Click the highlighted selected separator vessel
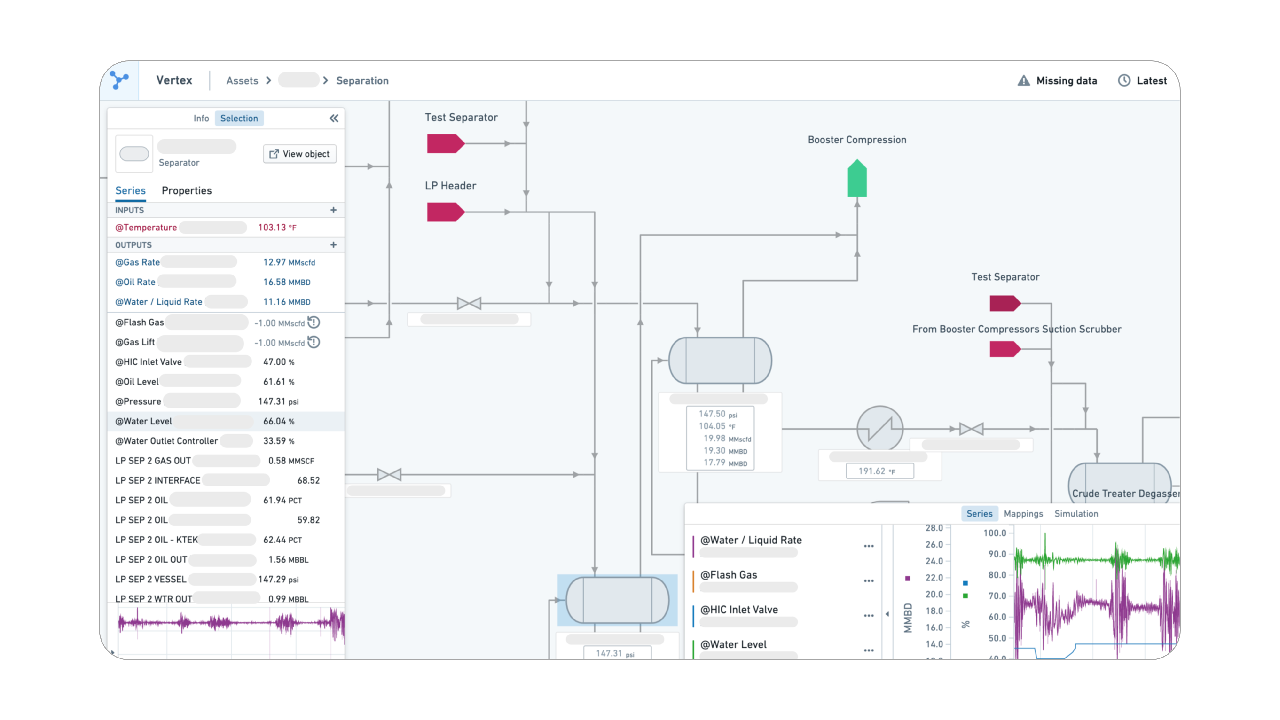Image resolution: width=1280 pixels, height=720 pixels. pyautogui.click(x=617, y=600)
